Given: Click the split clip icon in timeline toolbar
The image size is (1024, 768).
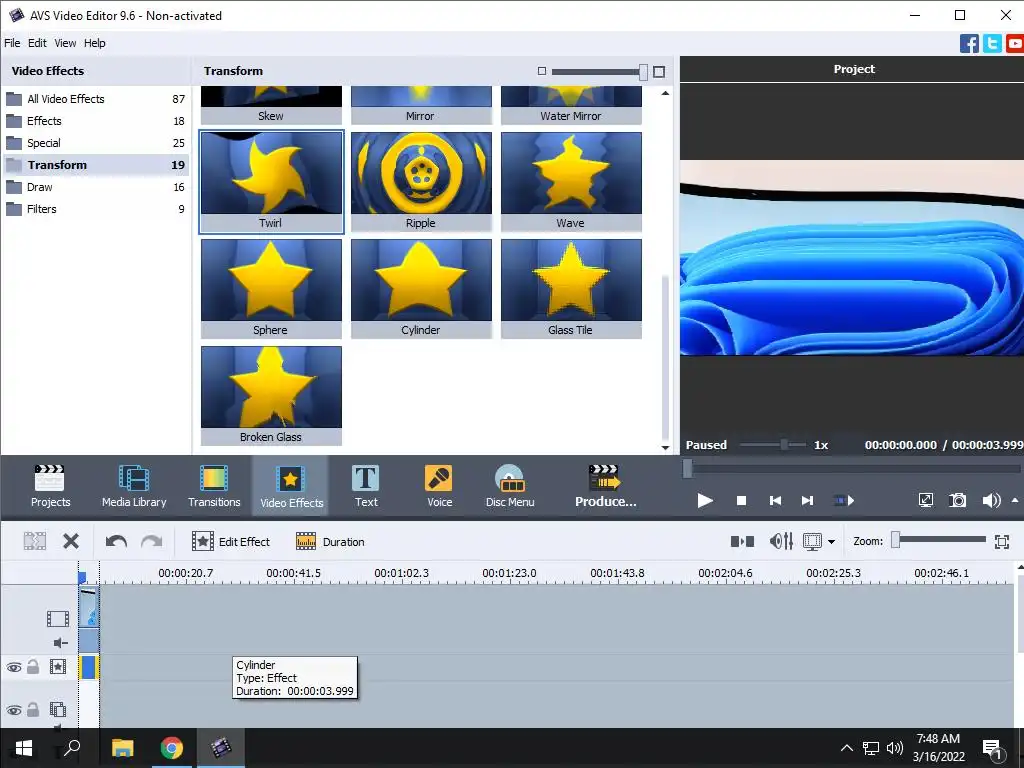Looking at the screenshot, I should pos(35,541).
